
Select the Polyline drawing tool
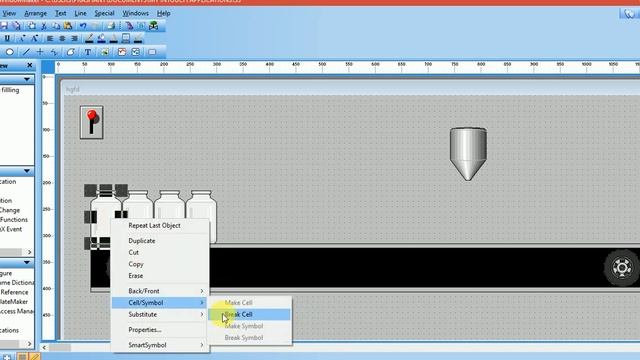53,52
